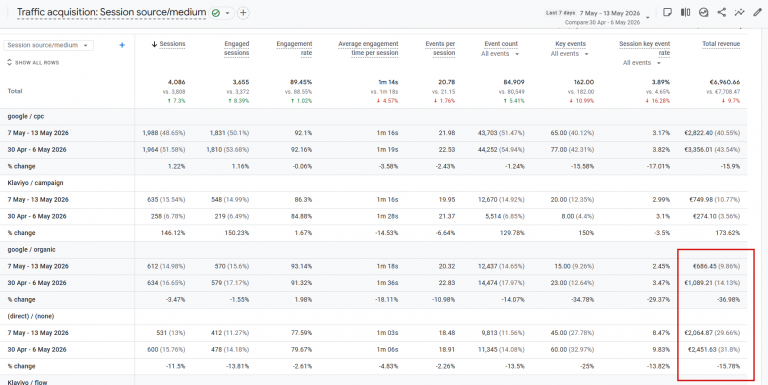Click Klaviyo / campaign revenue change 173.62%

729,233
